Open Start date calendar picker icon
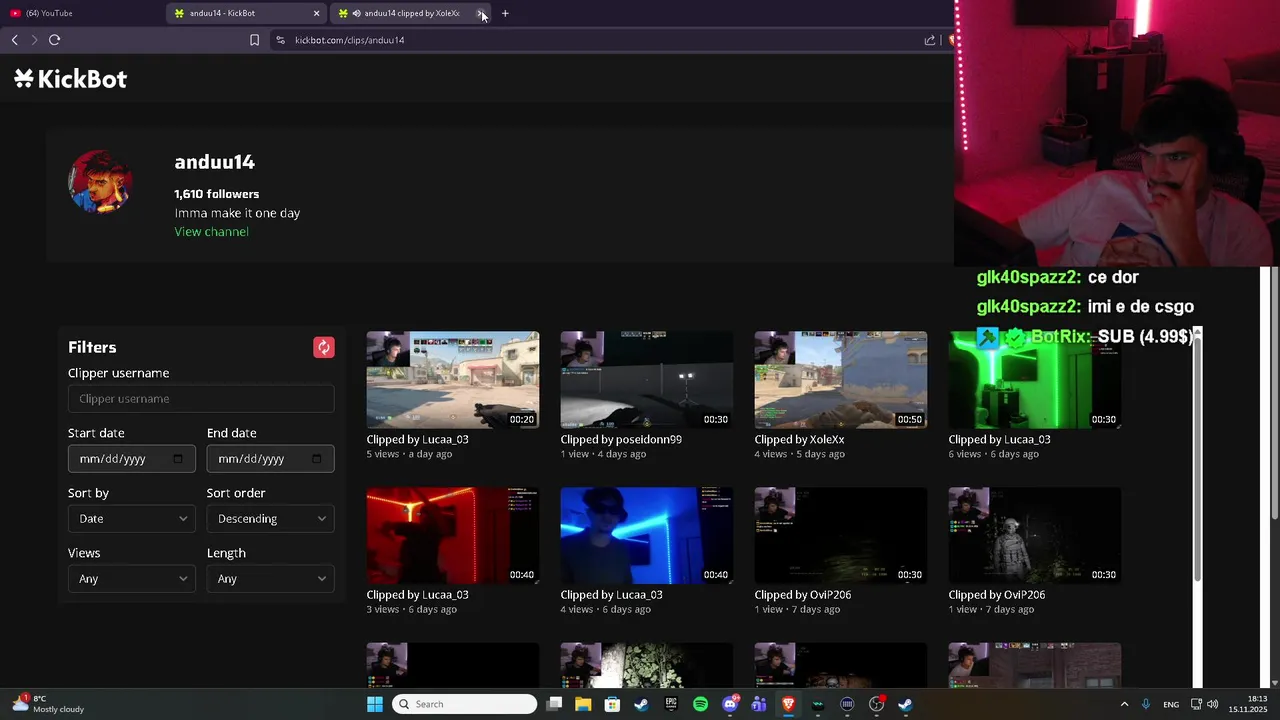The width and height of the screenshot is (1280, 720). (178, 459)
